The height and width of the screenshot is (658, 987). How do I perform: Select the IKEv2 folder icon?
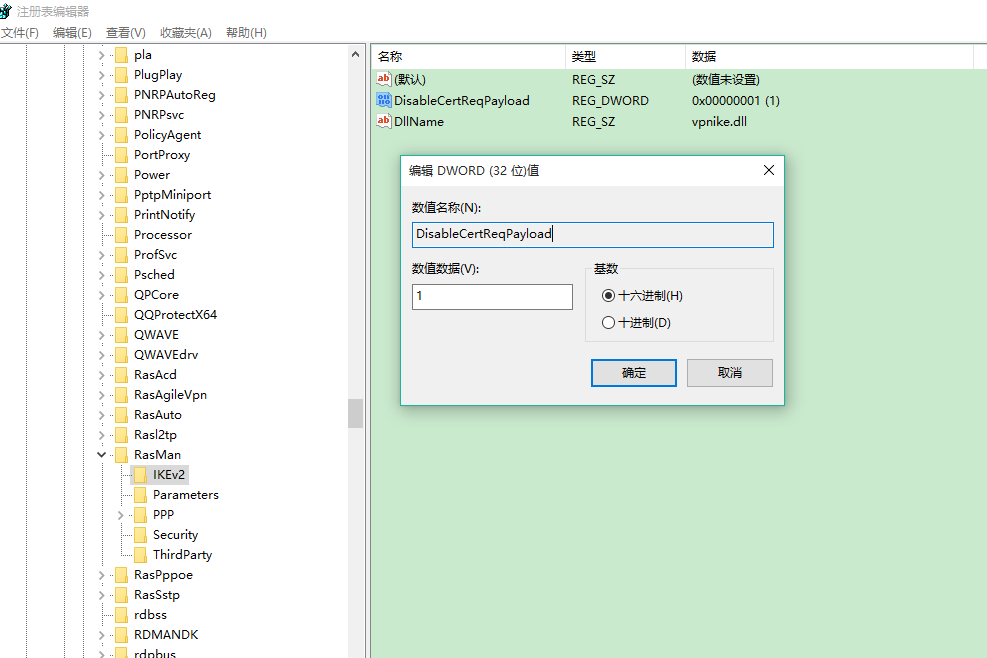(x=140, y=475)
